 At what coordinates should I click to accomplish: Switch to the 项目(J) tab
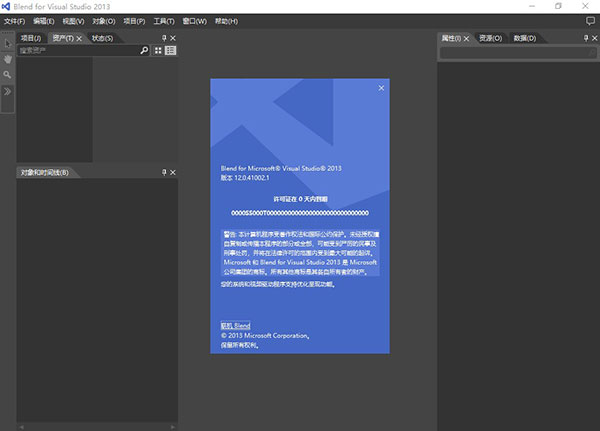[x=31, y=38]
